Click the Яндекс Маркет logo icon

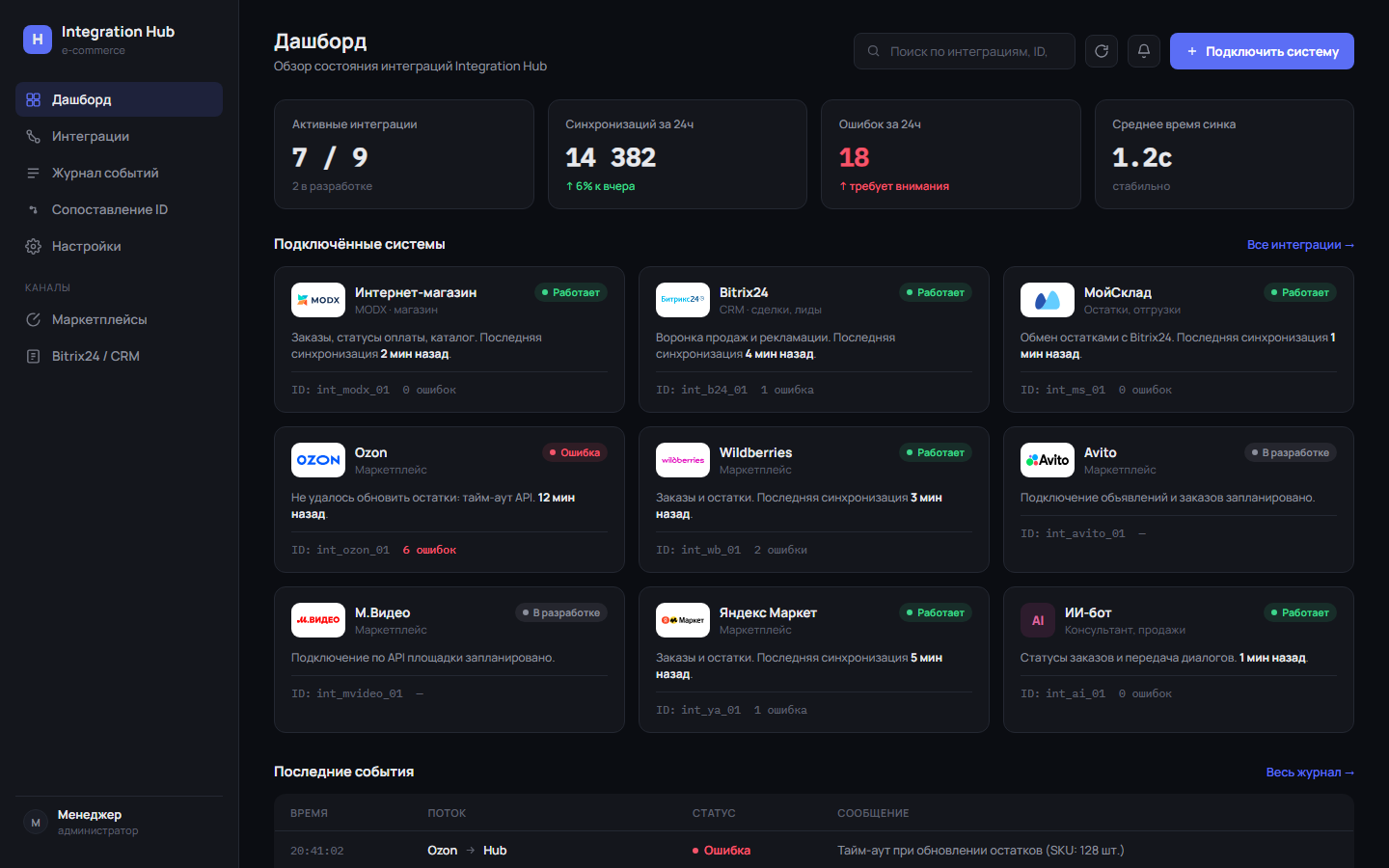[x=683, y=620]
